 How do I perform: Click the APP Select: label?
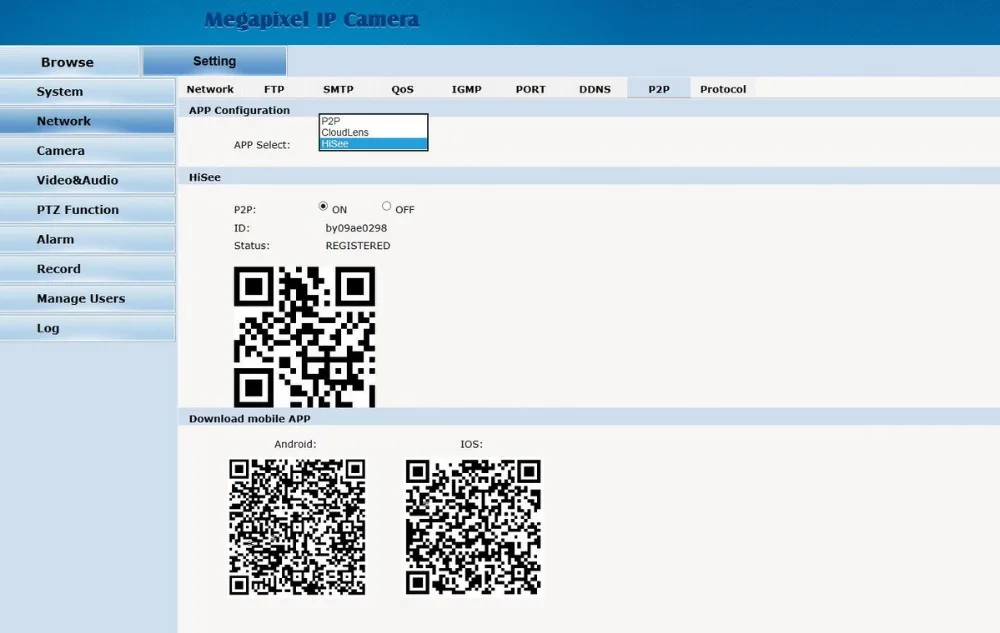(262, 145)
